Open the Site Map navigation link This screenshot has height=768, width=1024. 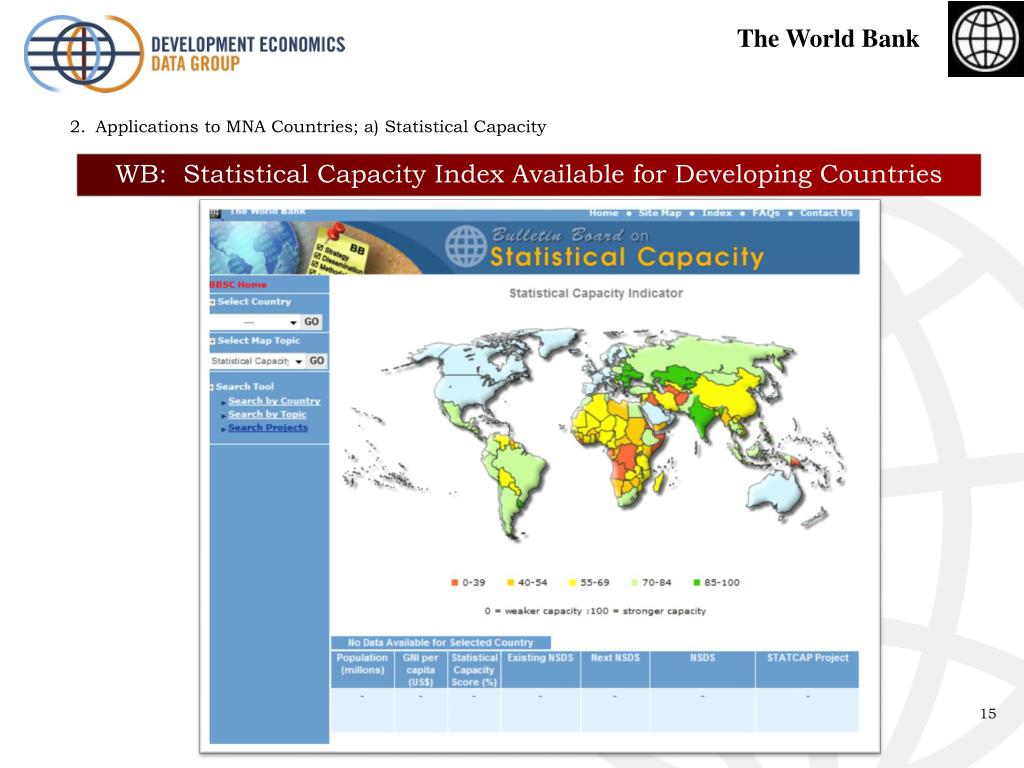pos(660,213)
